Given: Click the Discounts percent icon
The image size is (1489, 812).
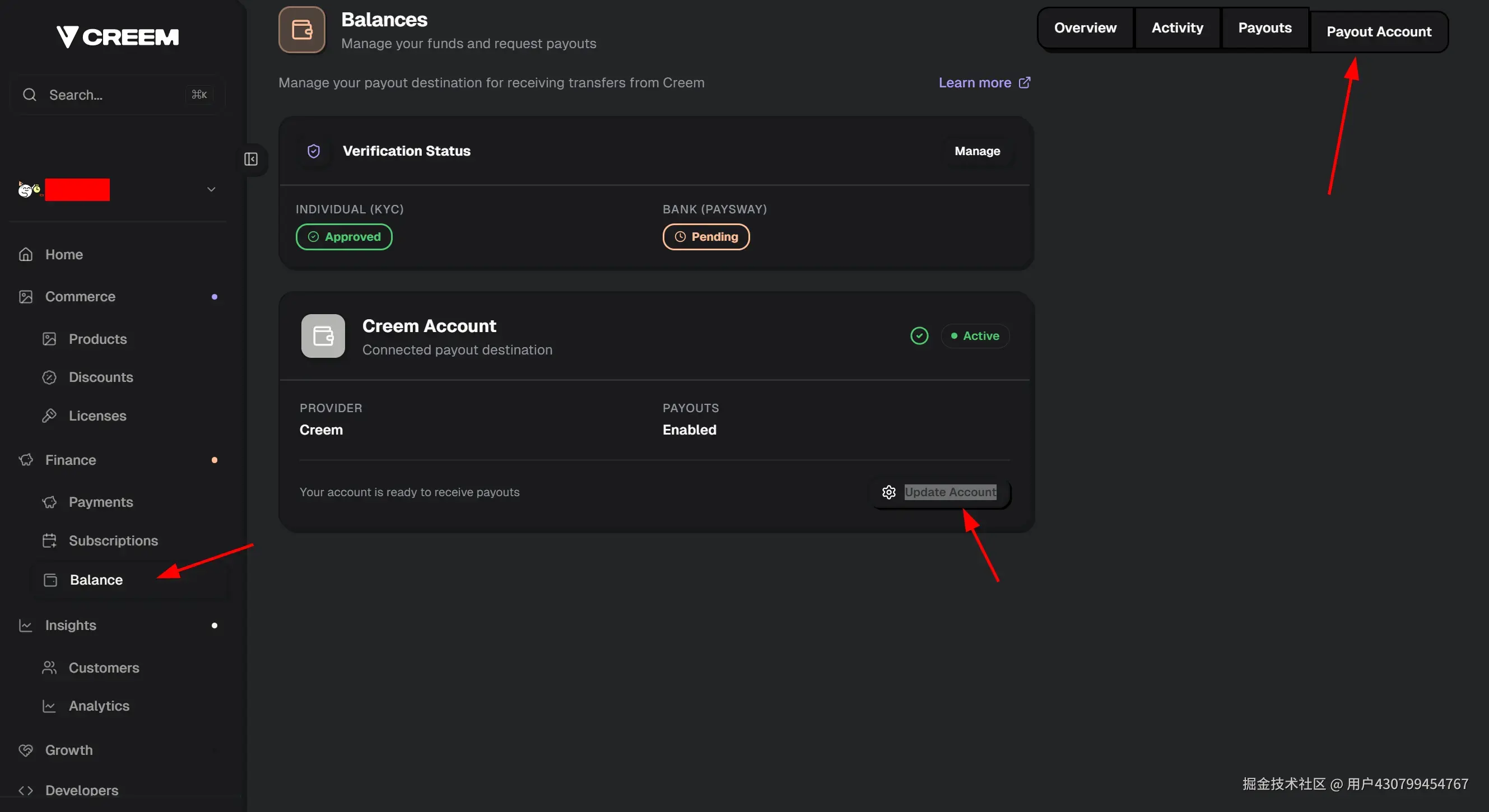Looking at the screenshot, I should point(50,377).
